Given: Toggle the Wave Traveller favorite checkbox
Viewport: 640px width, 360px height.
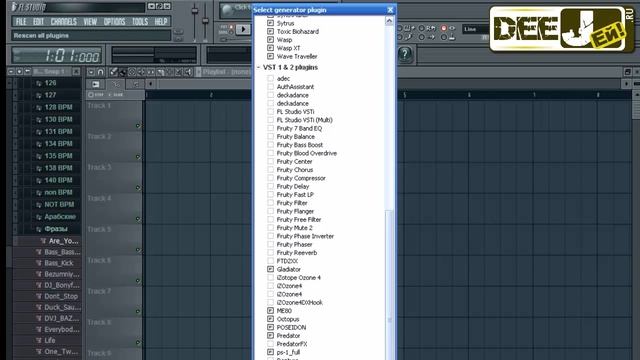Looking at the screenshot, I should (270, 56).
